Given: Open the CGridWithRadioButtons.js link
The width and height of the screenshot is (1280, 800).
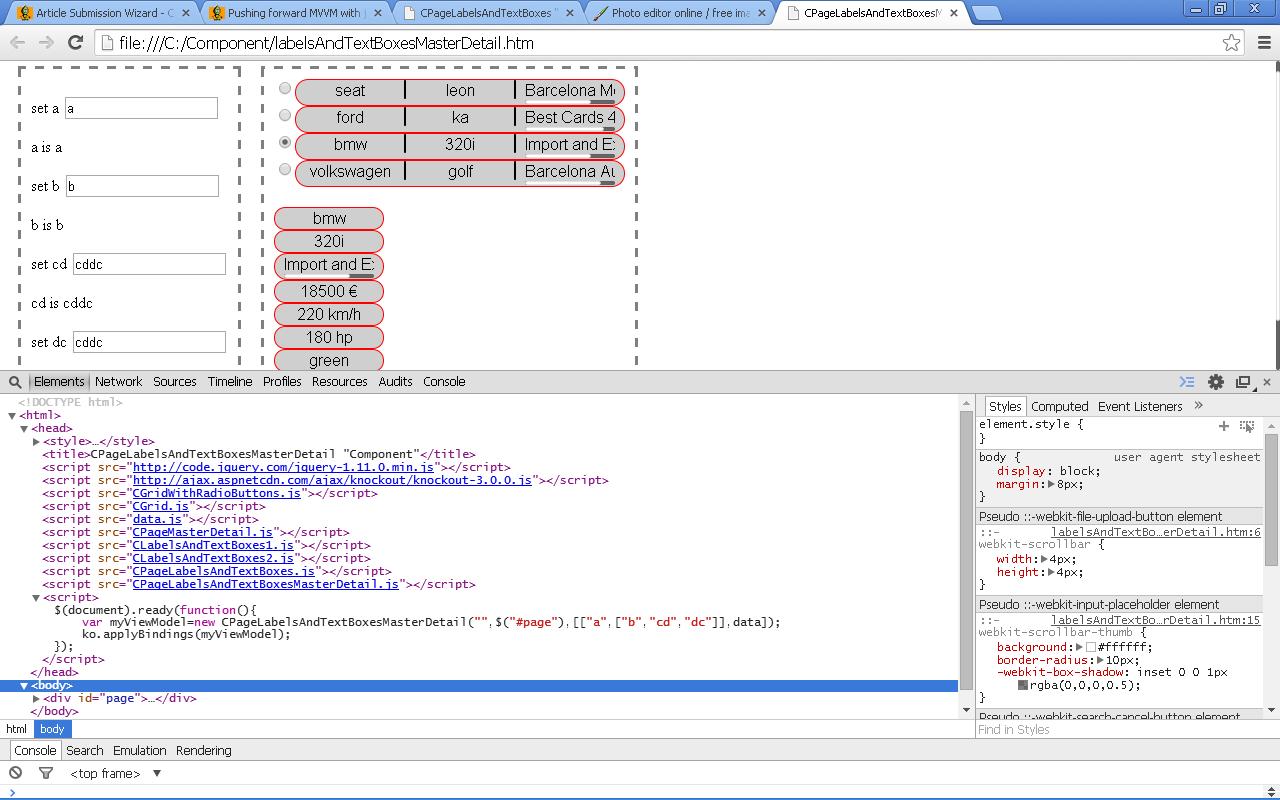Looking at the screenshot, I should (216, 493).
